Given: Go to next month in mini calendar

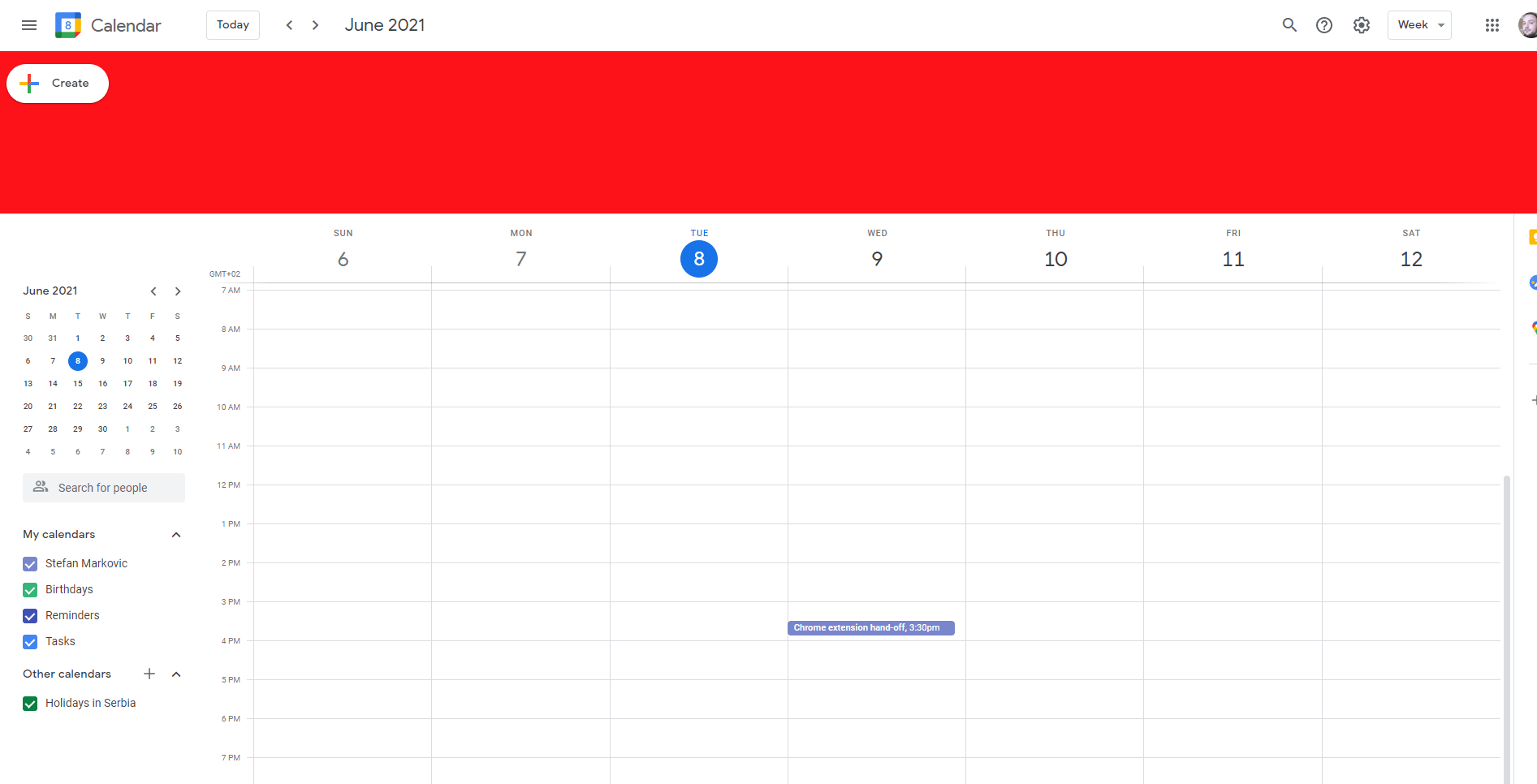Looking at the screenshot, I should (178, 291).
